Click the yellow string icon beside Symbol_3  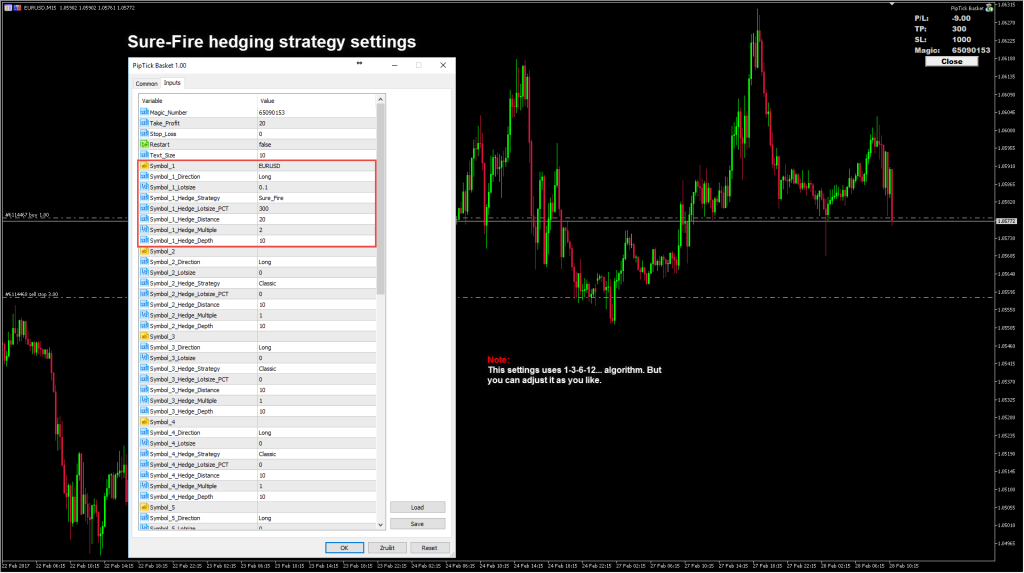144,336
